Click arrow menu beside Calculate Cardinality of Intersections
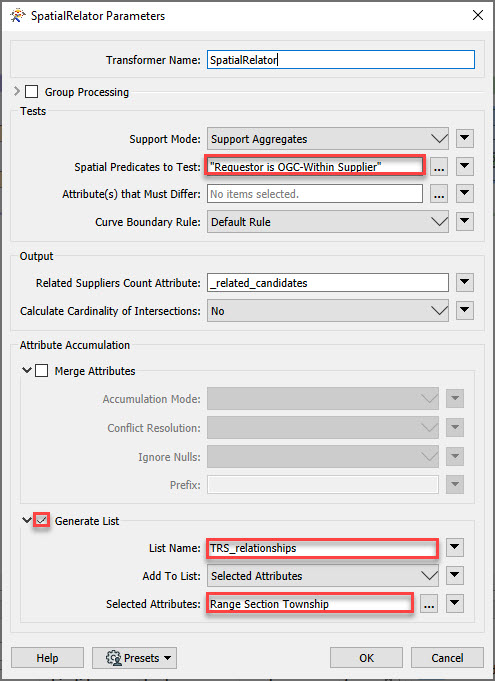The image size is (495, 681). (x=465, y=311)
